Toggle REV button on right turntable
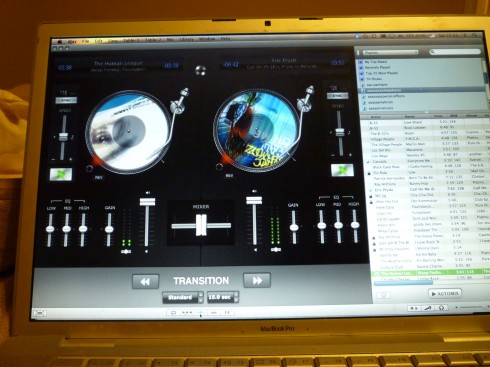The height and width of the screenshot is (367, 490). coord(229,175)
